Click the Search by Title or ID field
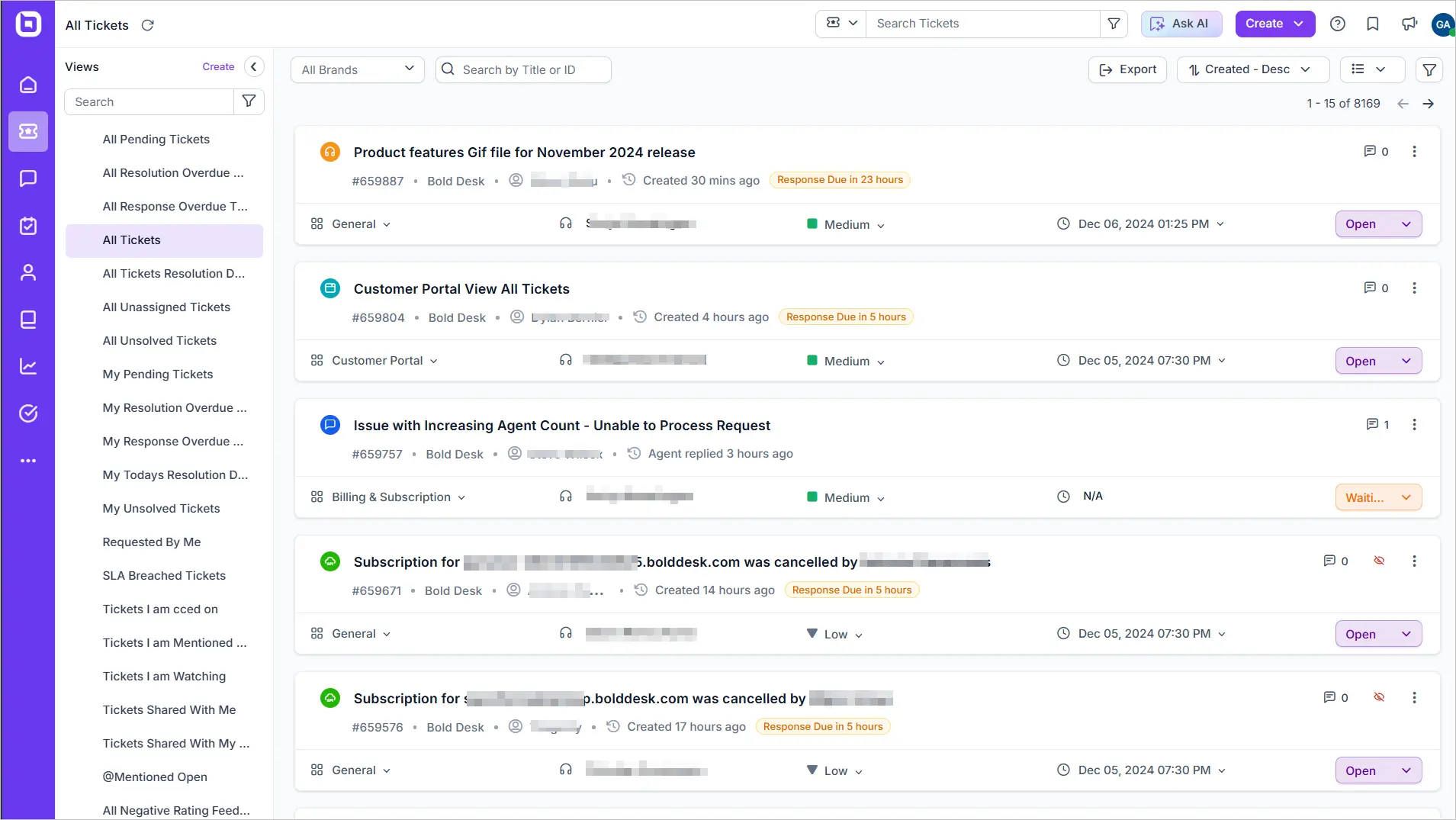1456x820 pixels. 523,69
